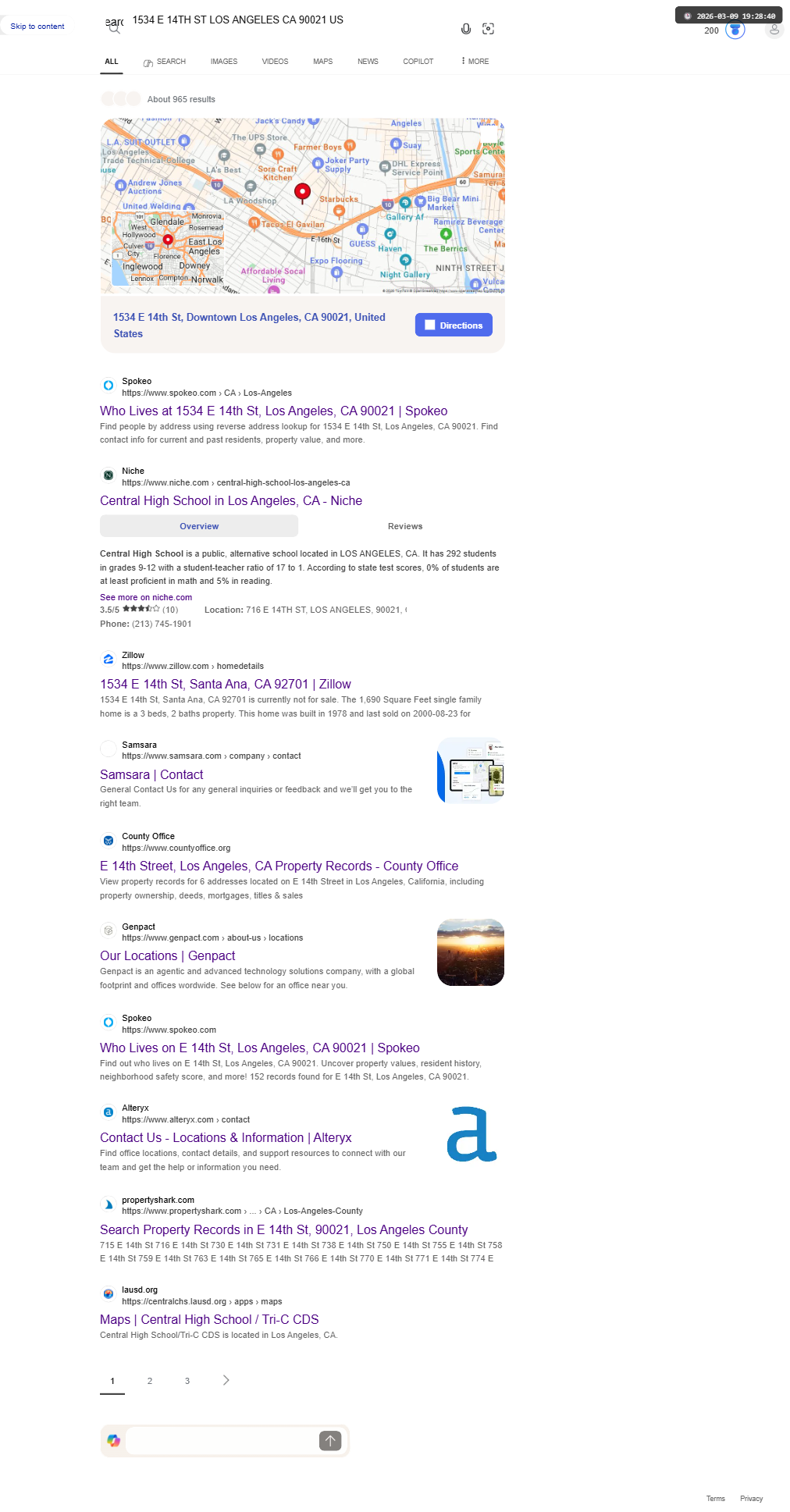Switch to the IMAGES tab
The width and height of the screenshot is (790, 1512).
224,61
